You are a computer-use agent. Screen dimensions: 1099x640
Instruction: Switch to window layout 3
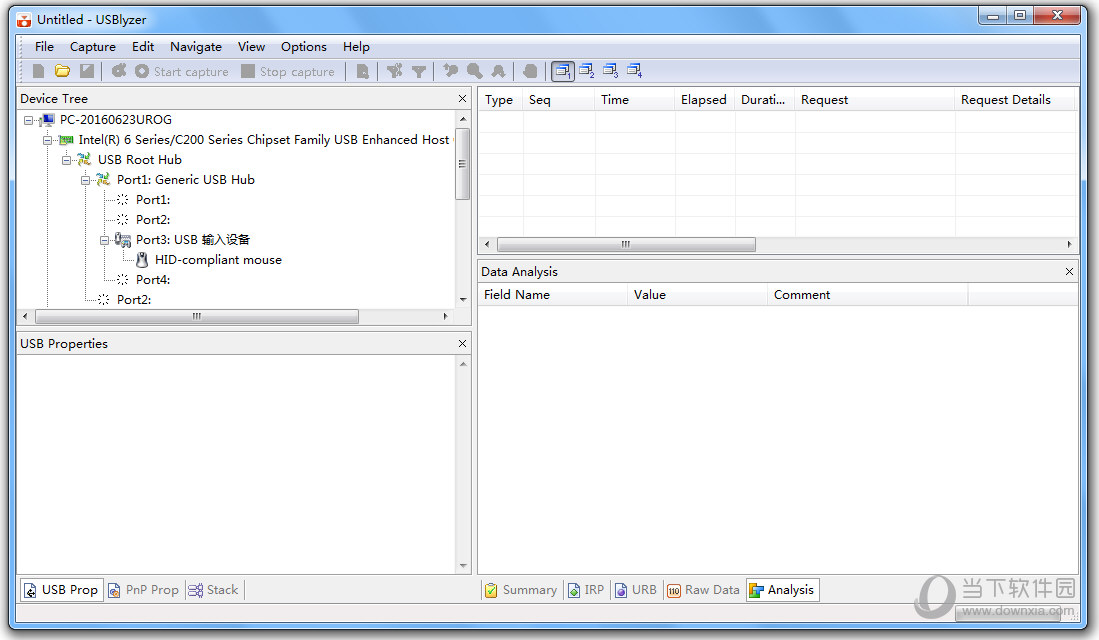[610, 71]
